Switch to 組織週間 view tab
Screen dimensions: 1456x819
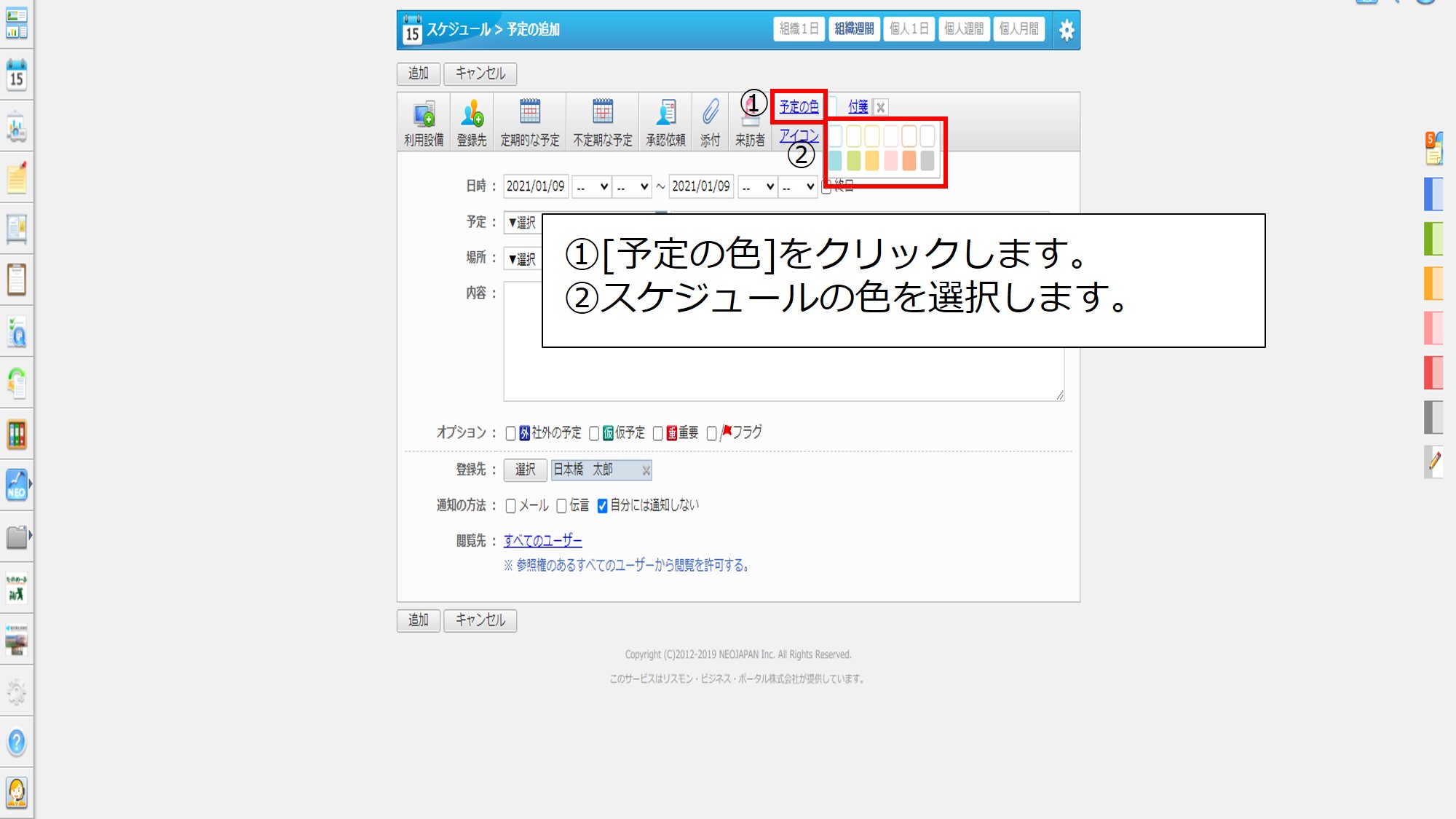click(854, 29)
